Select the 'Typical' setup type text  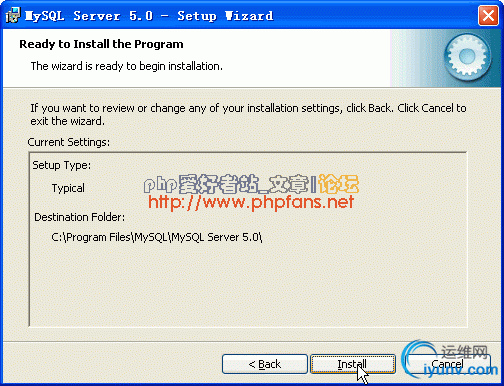coord(68,188)
